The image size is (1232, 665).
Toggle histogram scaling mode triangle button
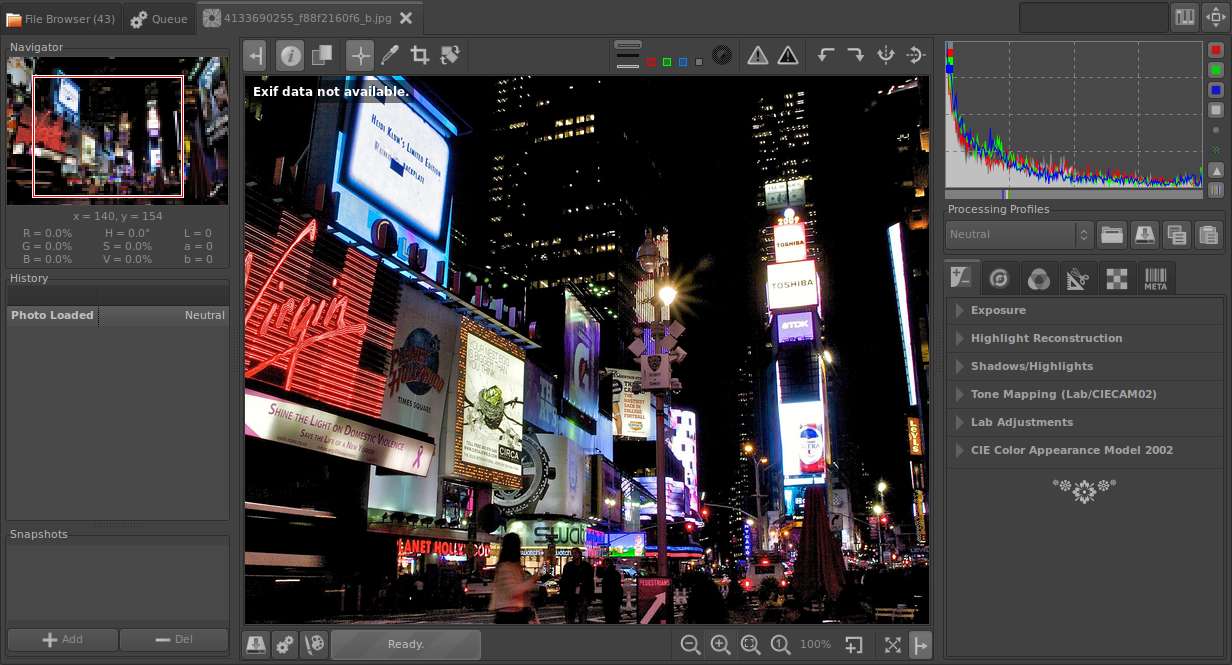click(x=1216, y=170)
